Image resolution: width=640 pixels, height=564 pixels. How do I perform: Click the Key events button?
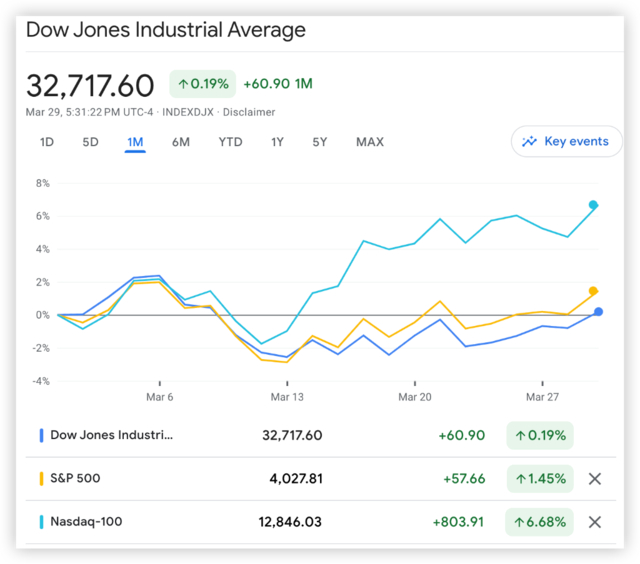click(x=567, y=142)
